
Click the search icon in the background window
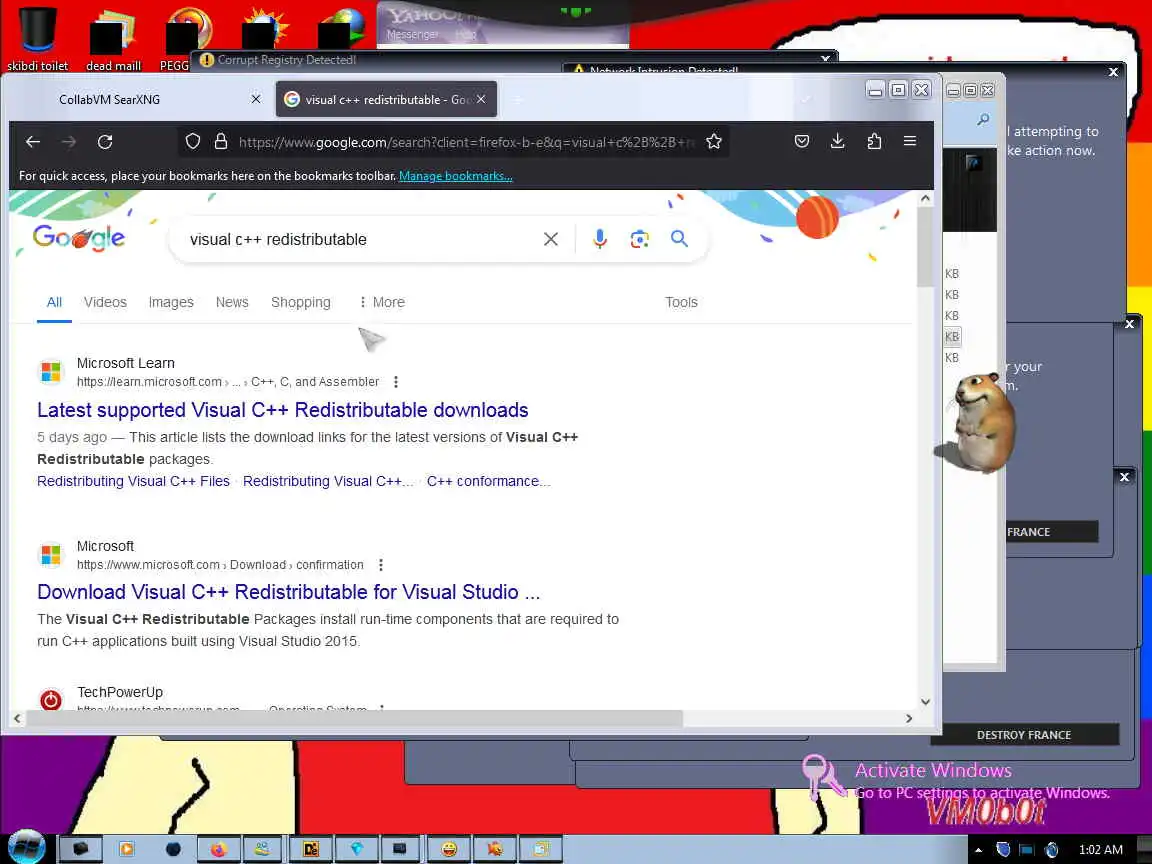pyautogui.click(x=983, y=119)
